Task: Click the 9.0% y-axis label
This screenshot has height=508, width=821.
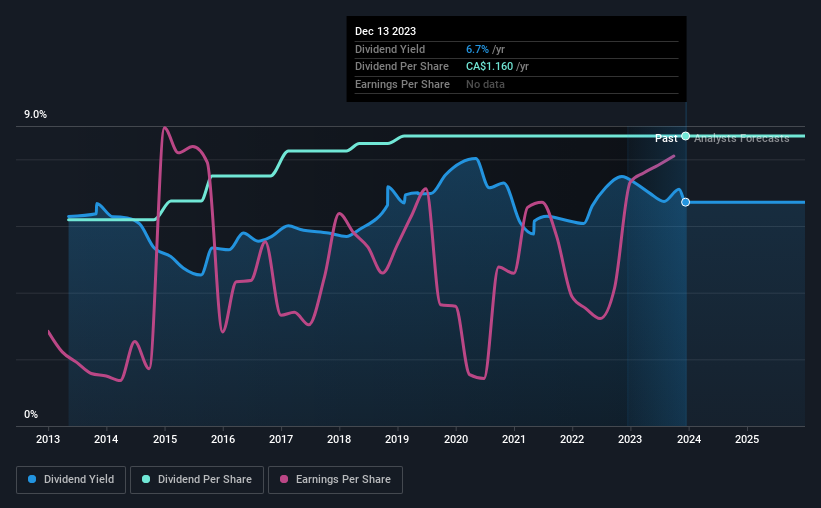Action: click(x=35, y=115)
